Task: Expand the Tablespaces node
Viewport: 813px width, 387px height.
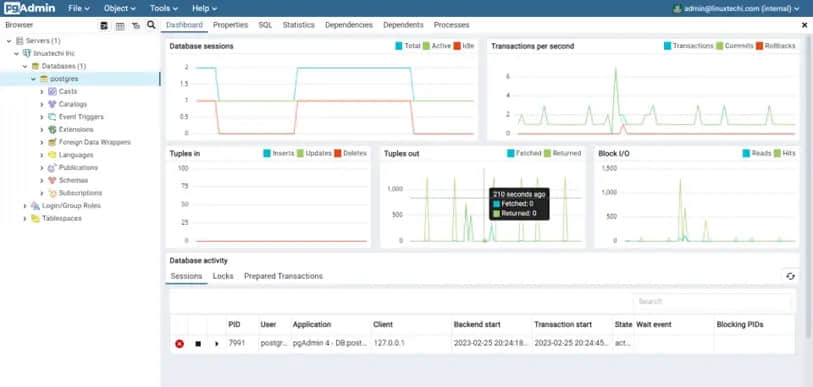Action: click(24, 218)
